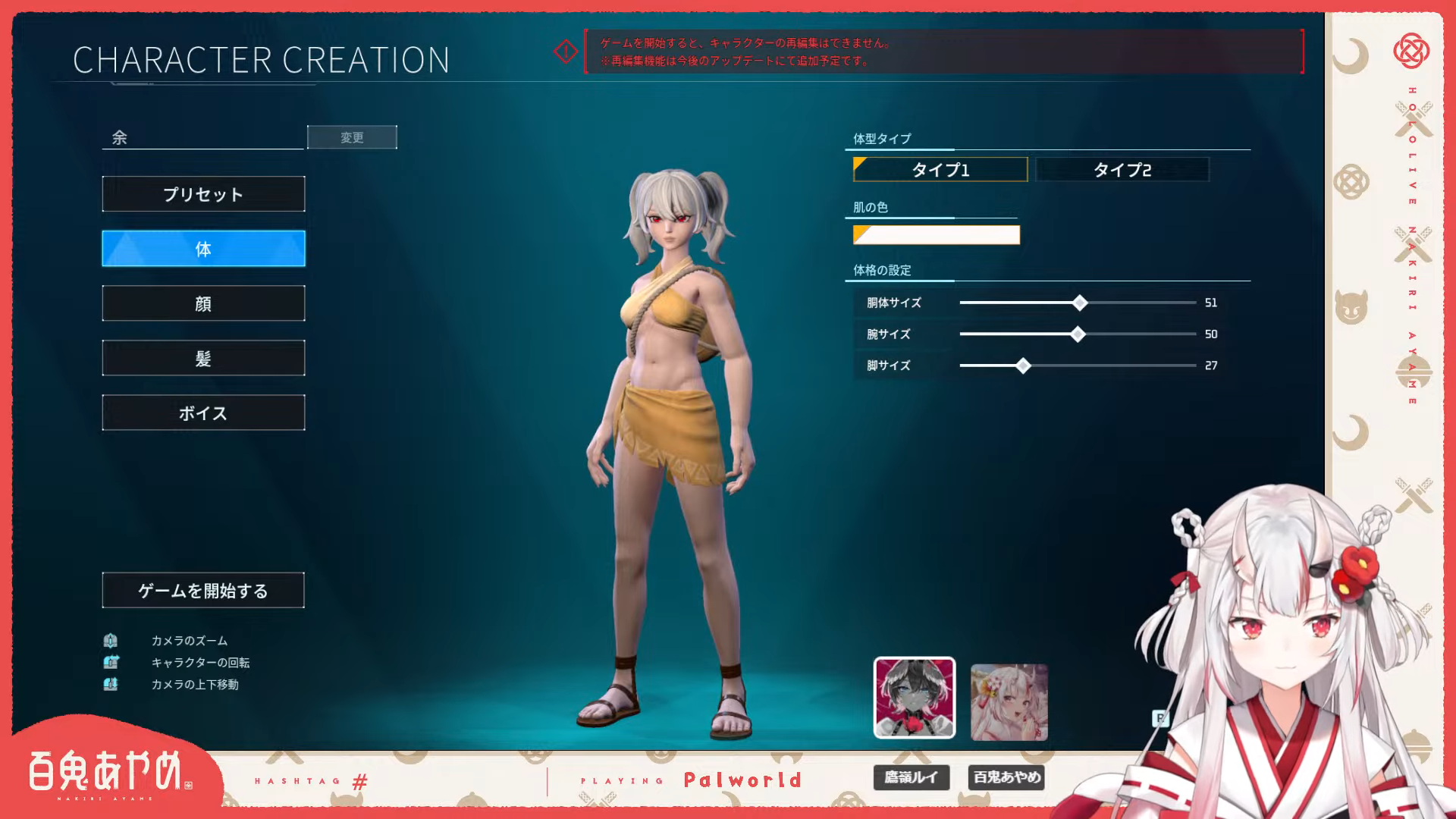Click the 胴体サイズ torso size slider handle
1456x819 pixels.
pyautogui.click(x=1080, y=303)
